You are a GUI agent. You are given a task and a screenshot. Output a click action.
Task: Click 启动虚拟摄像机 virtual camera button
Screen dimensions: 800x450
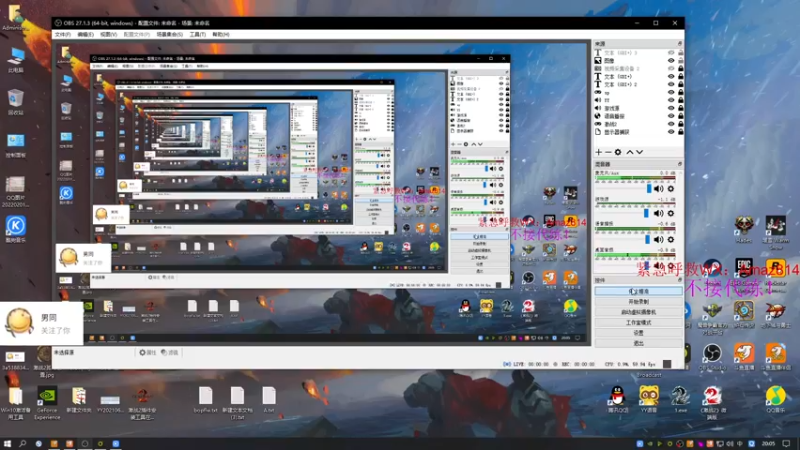[638, 312]
